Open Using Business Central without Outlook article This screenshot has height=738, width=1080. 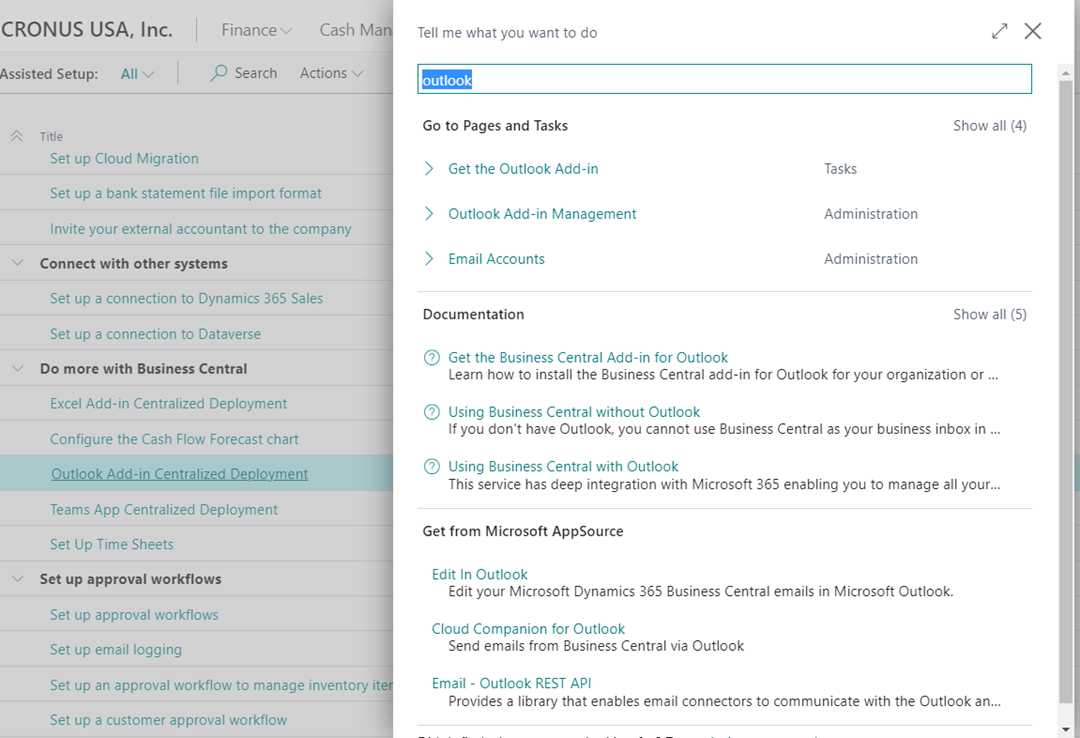pyautogui.click(x=574, y=412)
